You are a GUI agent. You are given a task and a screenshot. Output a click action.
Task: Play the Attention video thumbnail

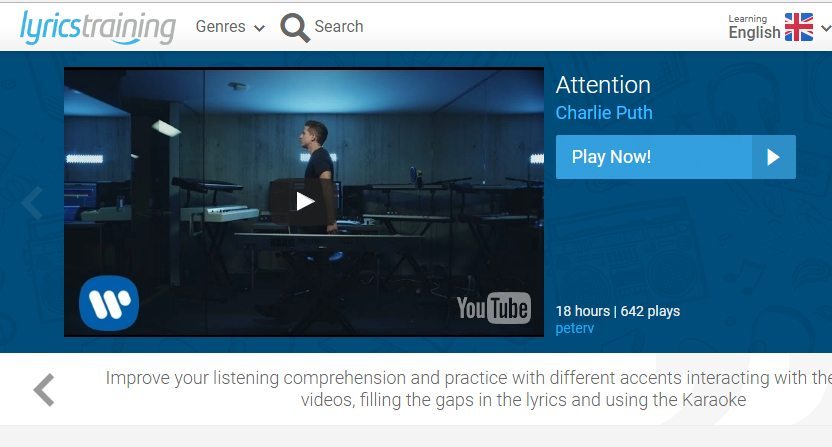click(304, 202)
